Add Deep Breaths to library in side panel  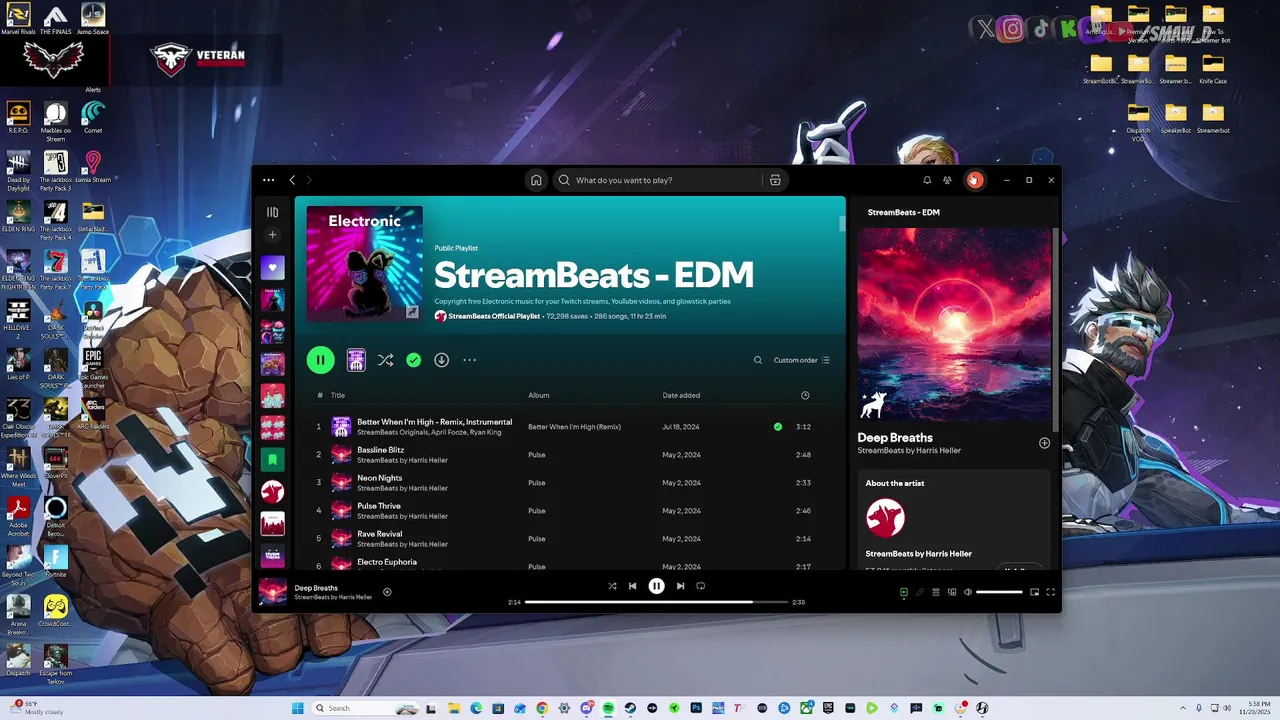tap(1044, 443)
